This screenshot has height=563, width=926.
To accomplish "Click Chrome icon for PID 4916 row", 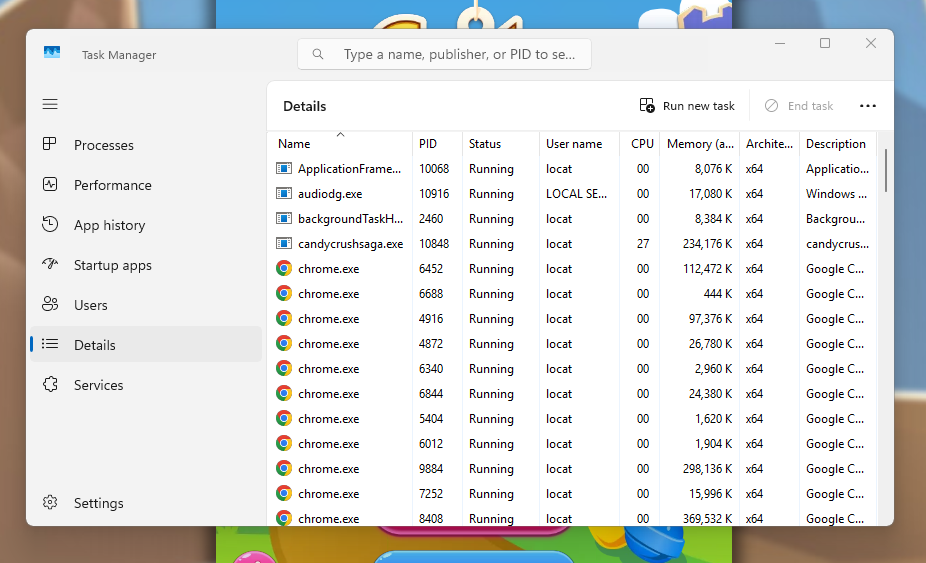I will point(284,318).
